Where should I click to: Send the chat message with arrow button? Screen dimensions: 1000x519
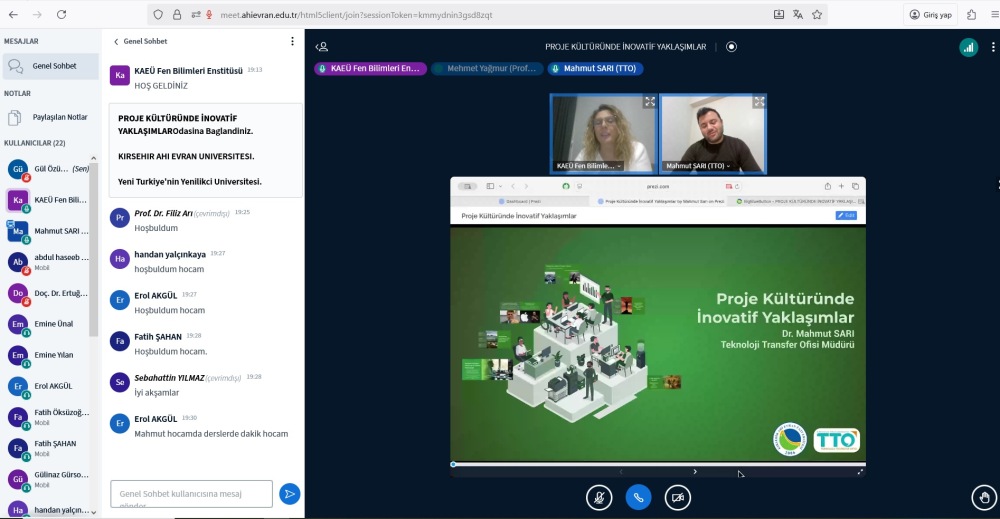click(289, 494)
